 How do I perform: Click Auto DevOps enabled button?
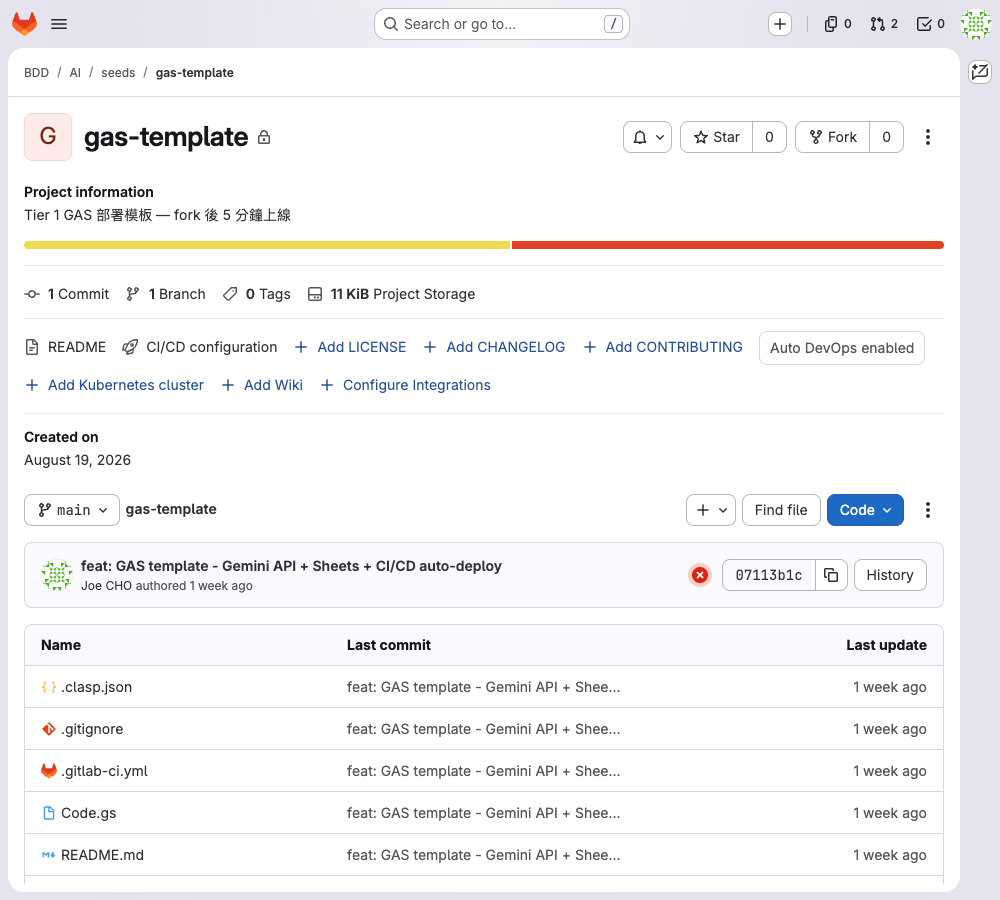pos(842,348)
